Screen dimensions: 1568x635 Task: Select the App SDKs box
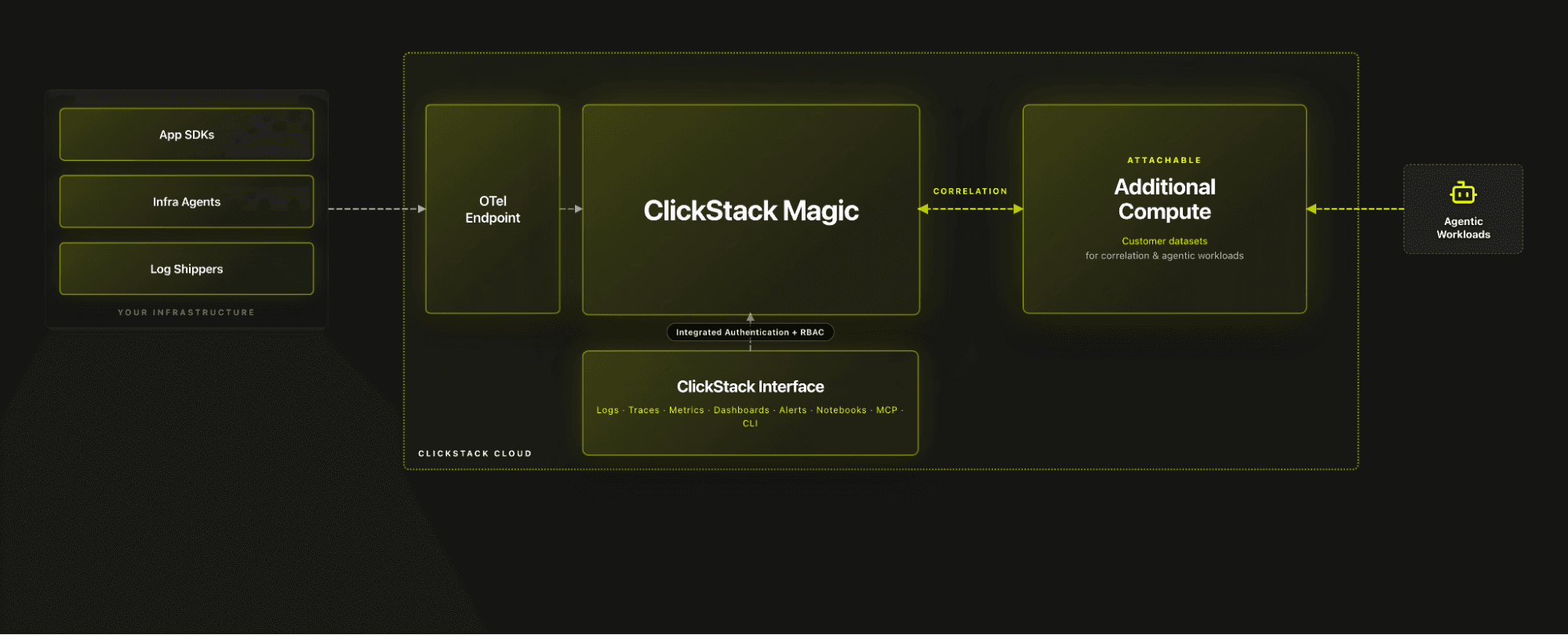[x=187, y=135]
